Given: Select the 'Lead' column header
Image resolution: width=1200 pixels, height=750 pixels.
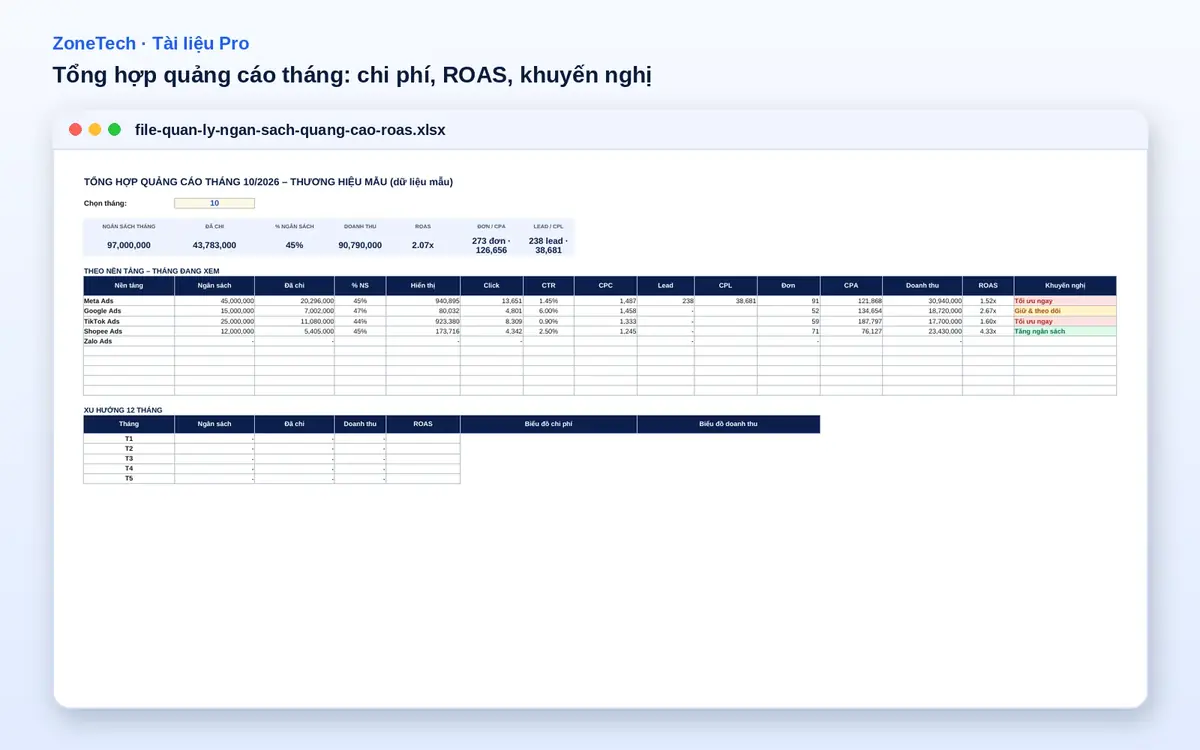Looking at the screenshot, I should coord(666,285).
